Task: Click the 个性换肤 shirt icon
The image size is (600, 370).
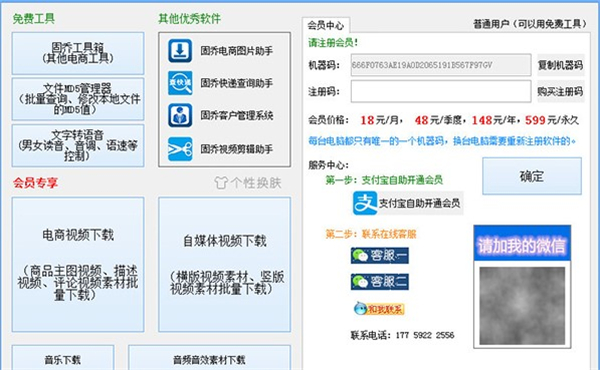Action: [x=221, y=183]
